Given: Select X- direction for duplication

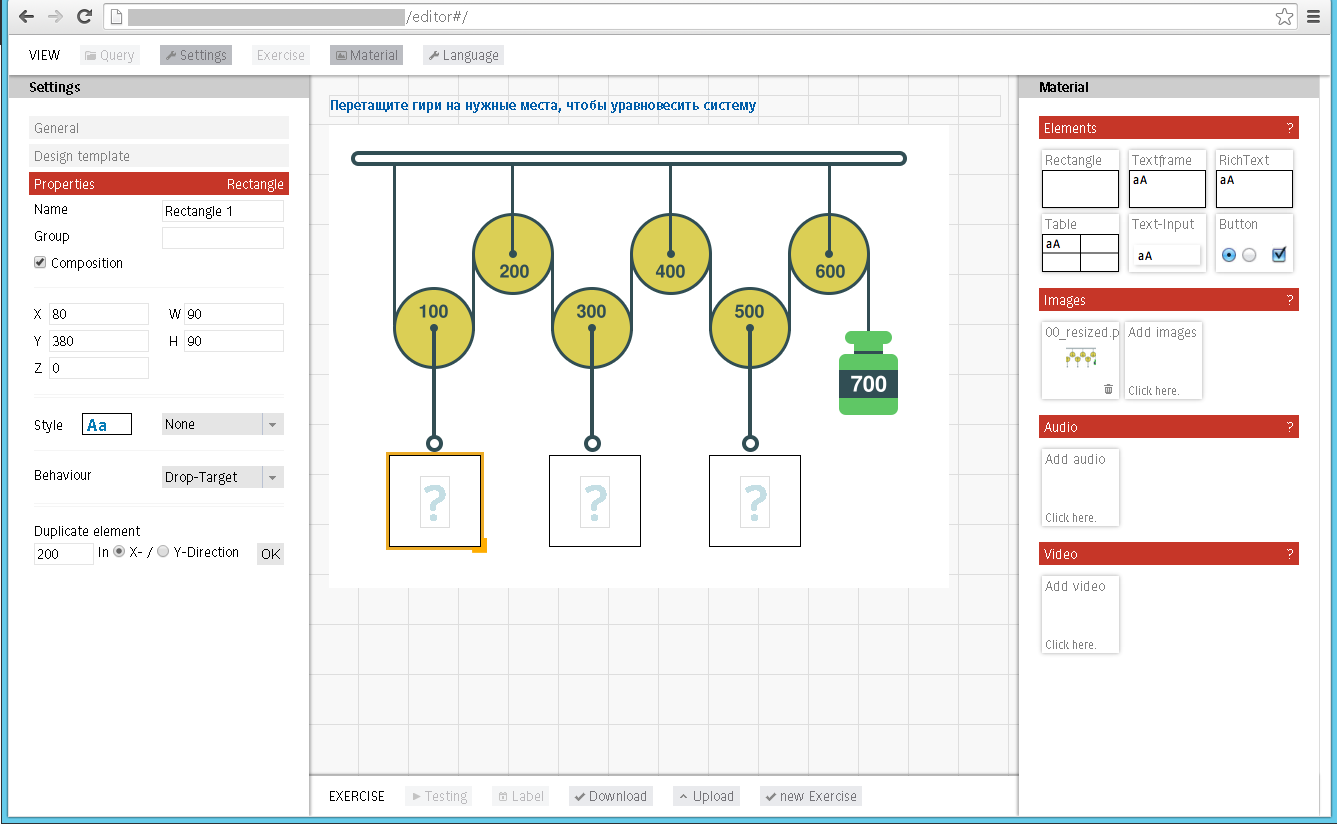Looking at the screenshot, I should [120, 552].
